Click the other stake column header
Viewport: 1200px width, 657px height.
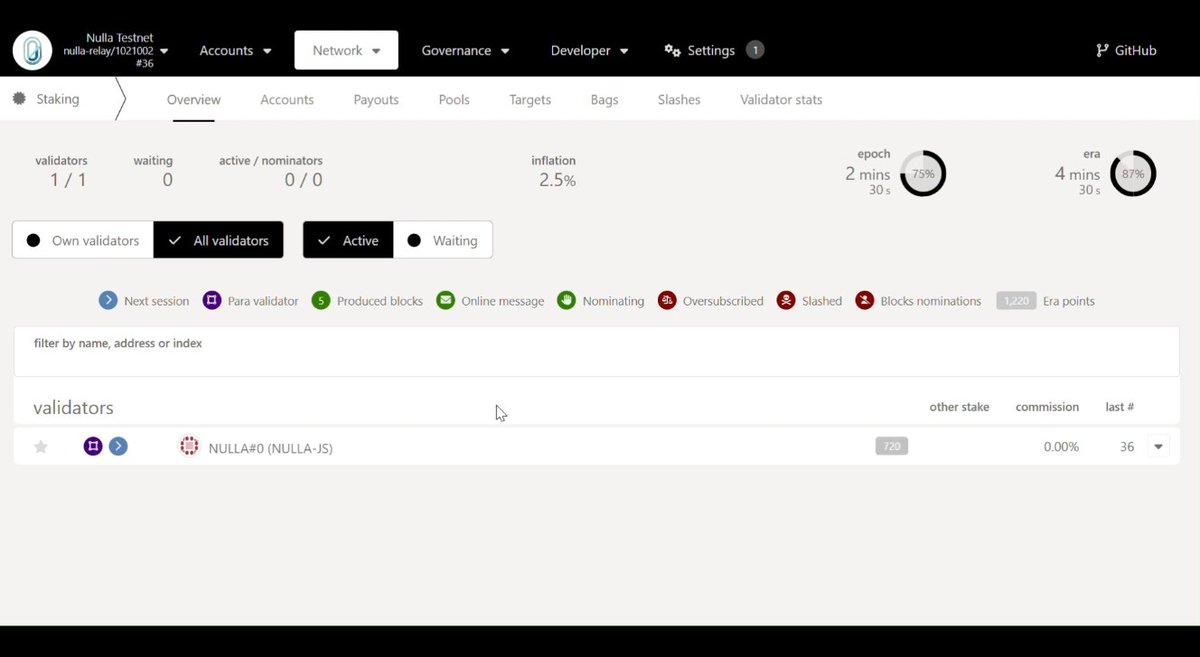coord(959,407)
